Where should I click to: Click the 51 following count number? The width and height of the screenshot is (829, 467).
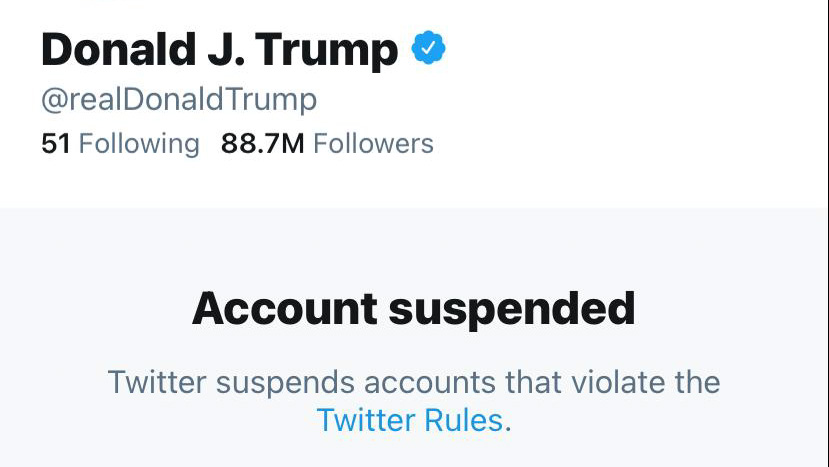[x=56, y=144]
